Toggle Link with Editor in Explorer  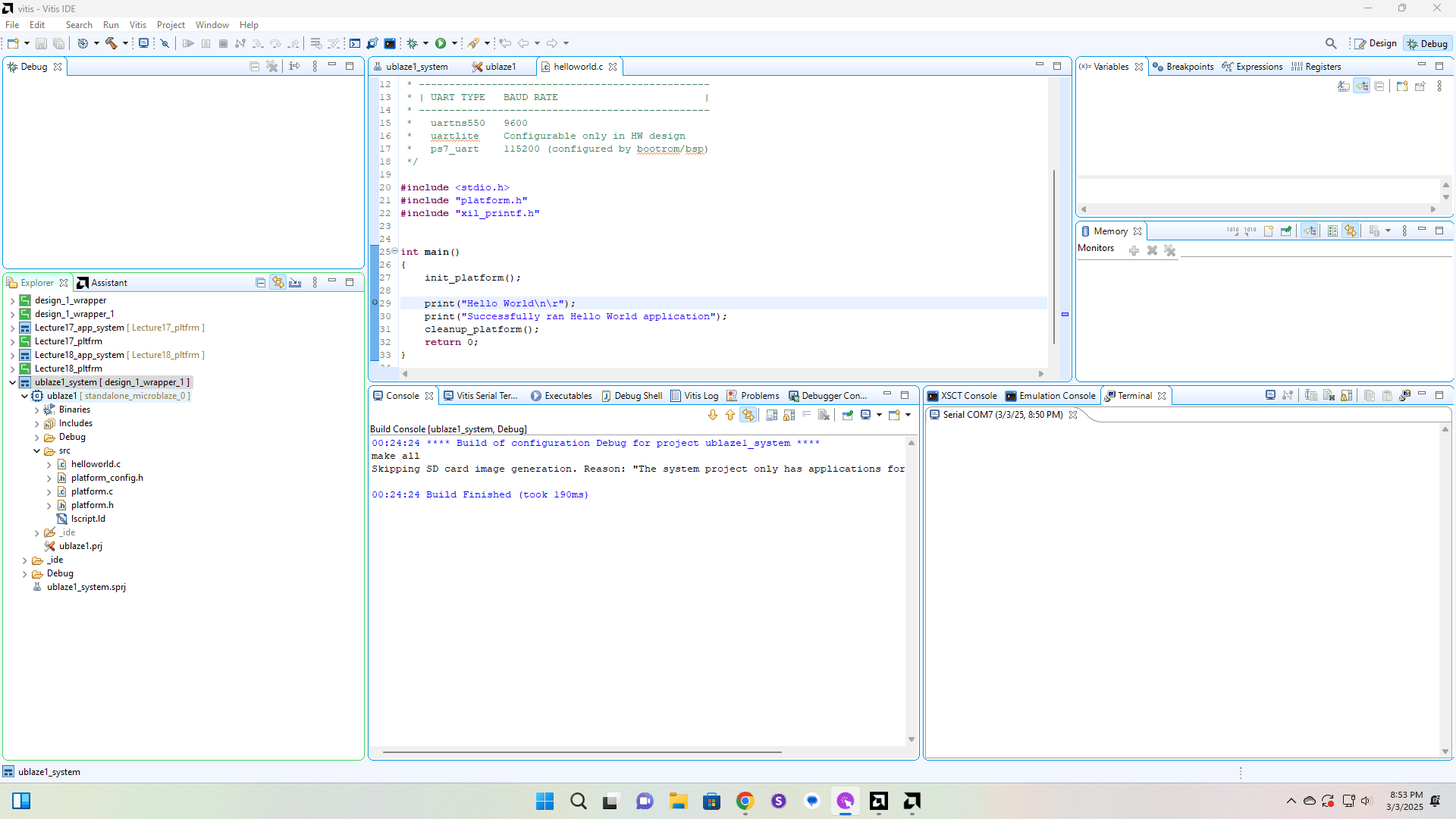pyautogui.click(x=278, y=283)
